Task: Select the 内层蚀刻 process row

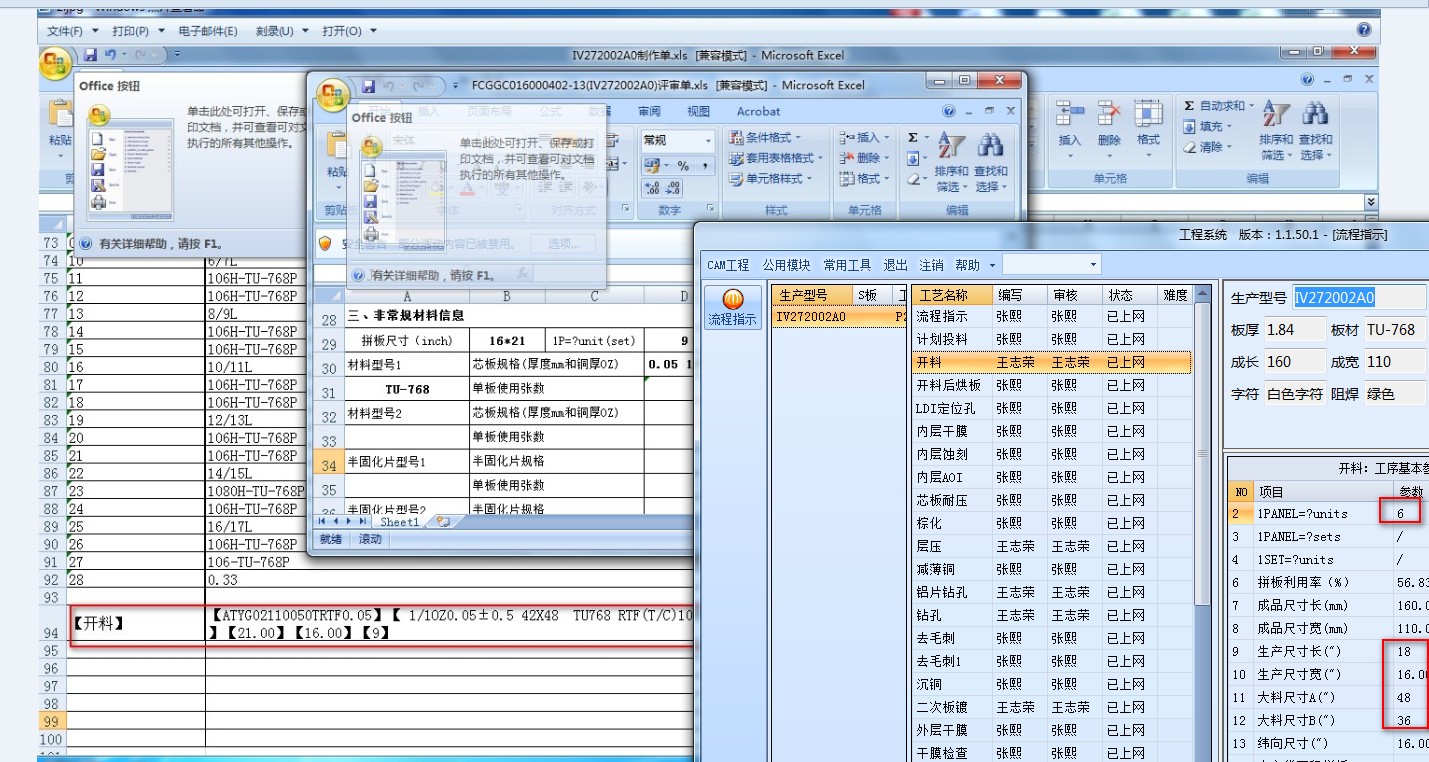Action: pyautogui.click(x=1051, y=454)
